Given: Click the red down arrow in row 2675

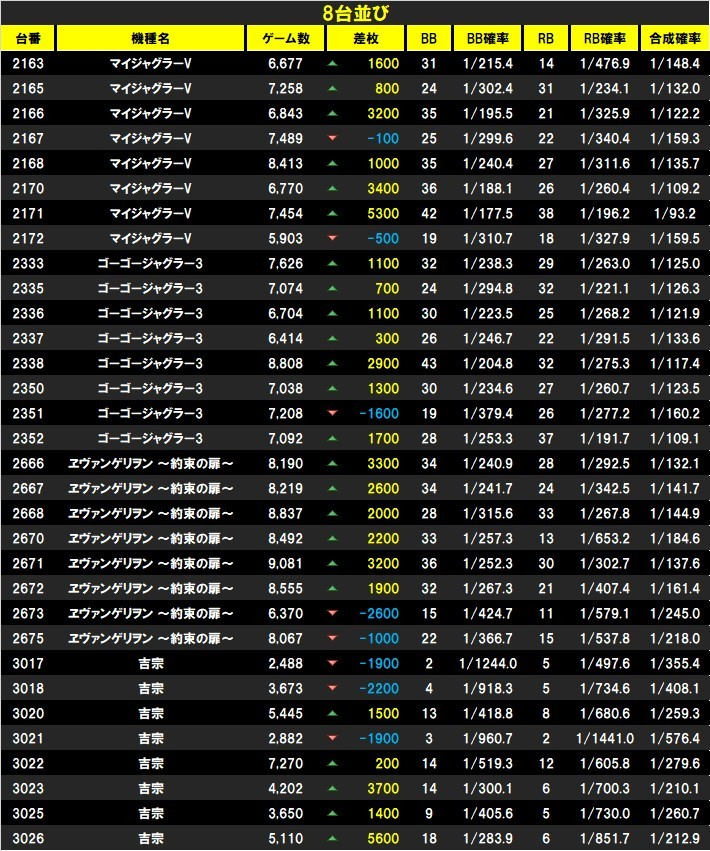Looking at the screenshot, I should [x=333, y=638].
